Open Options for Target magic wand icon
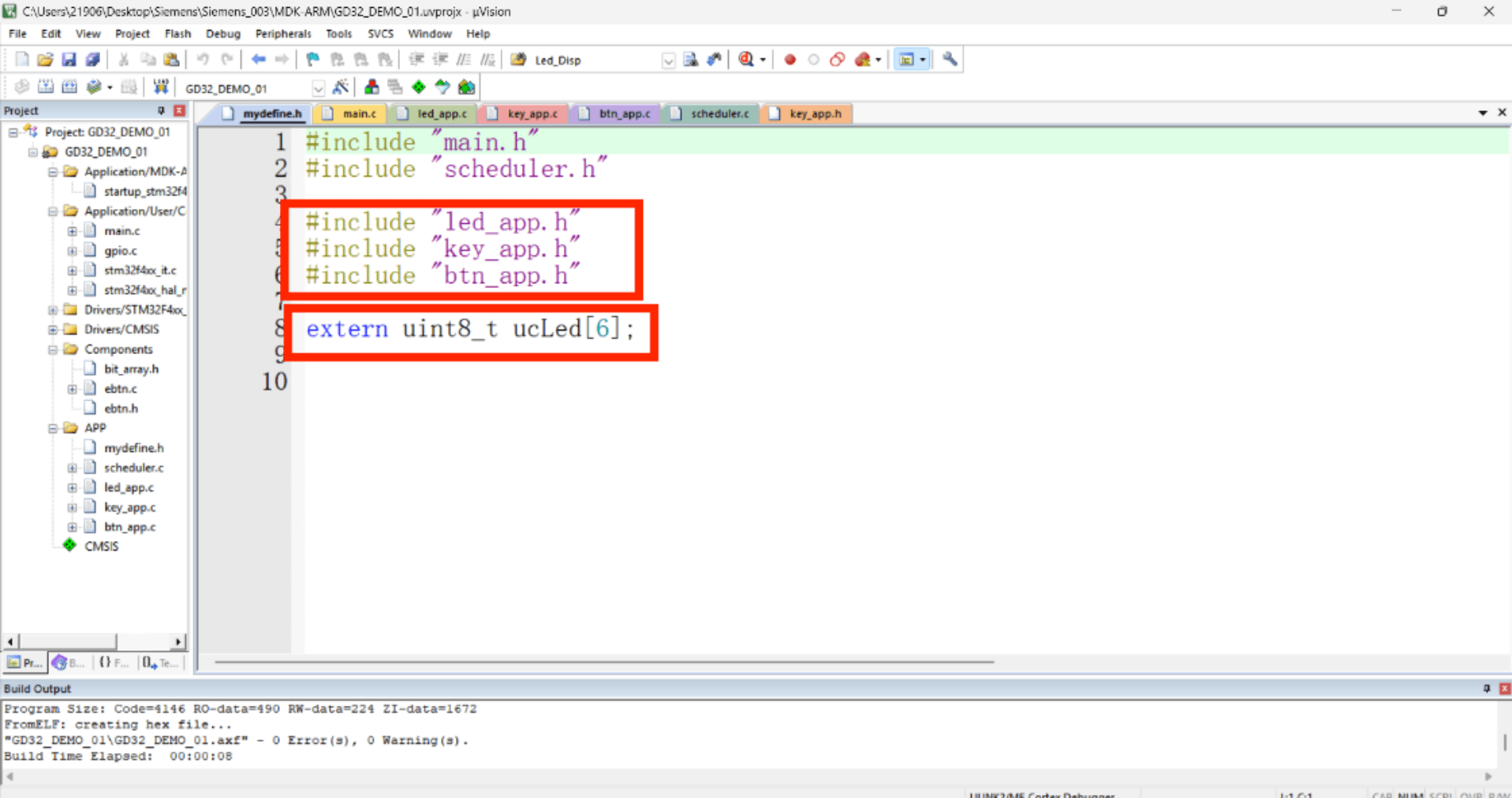The height and width of the screenshot is (798, 1512). 340,87
